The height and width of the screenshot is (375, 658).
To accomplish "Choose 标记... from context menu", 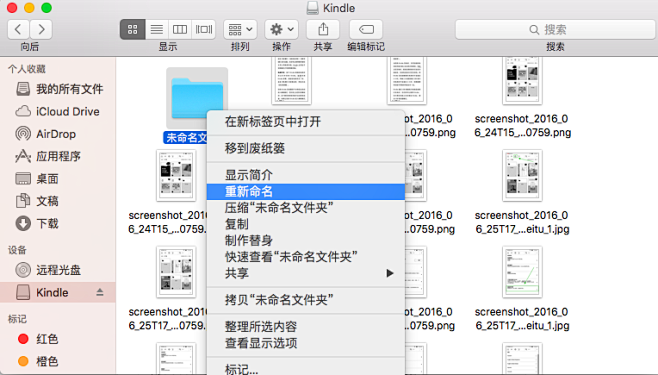I will [306, 369].
